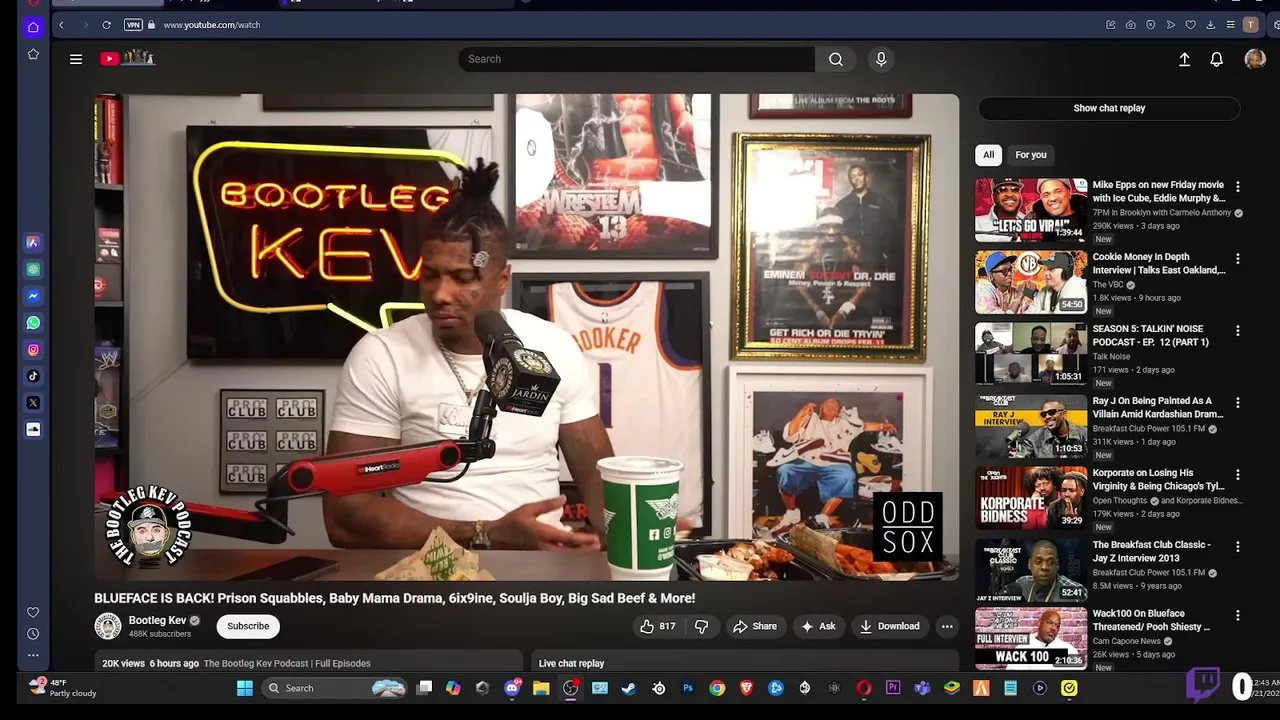Viewport: 1280px width, 720px height.
Task: Click the Ask button
Action: 818,626
